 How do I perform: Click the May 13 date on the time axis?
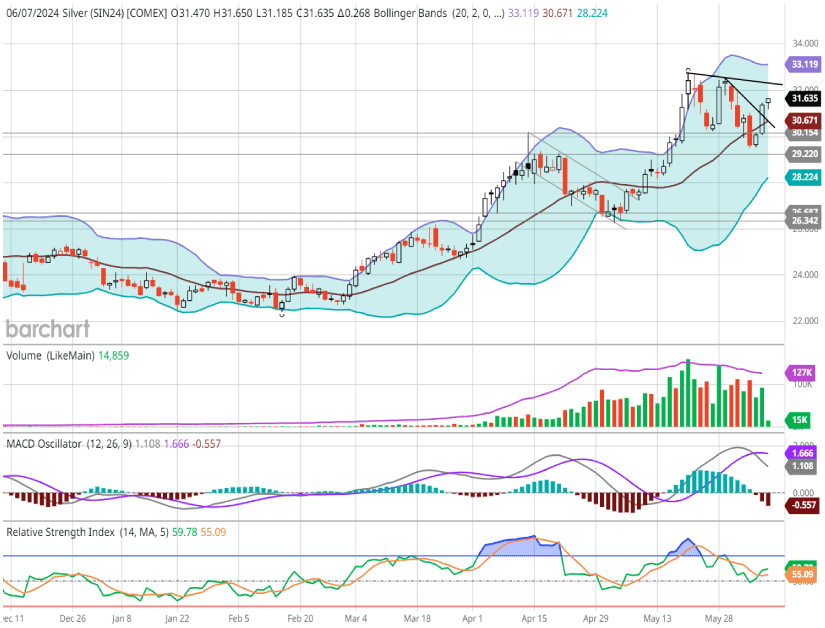[657, 619]
